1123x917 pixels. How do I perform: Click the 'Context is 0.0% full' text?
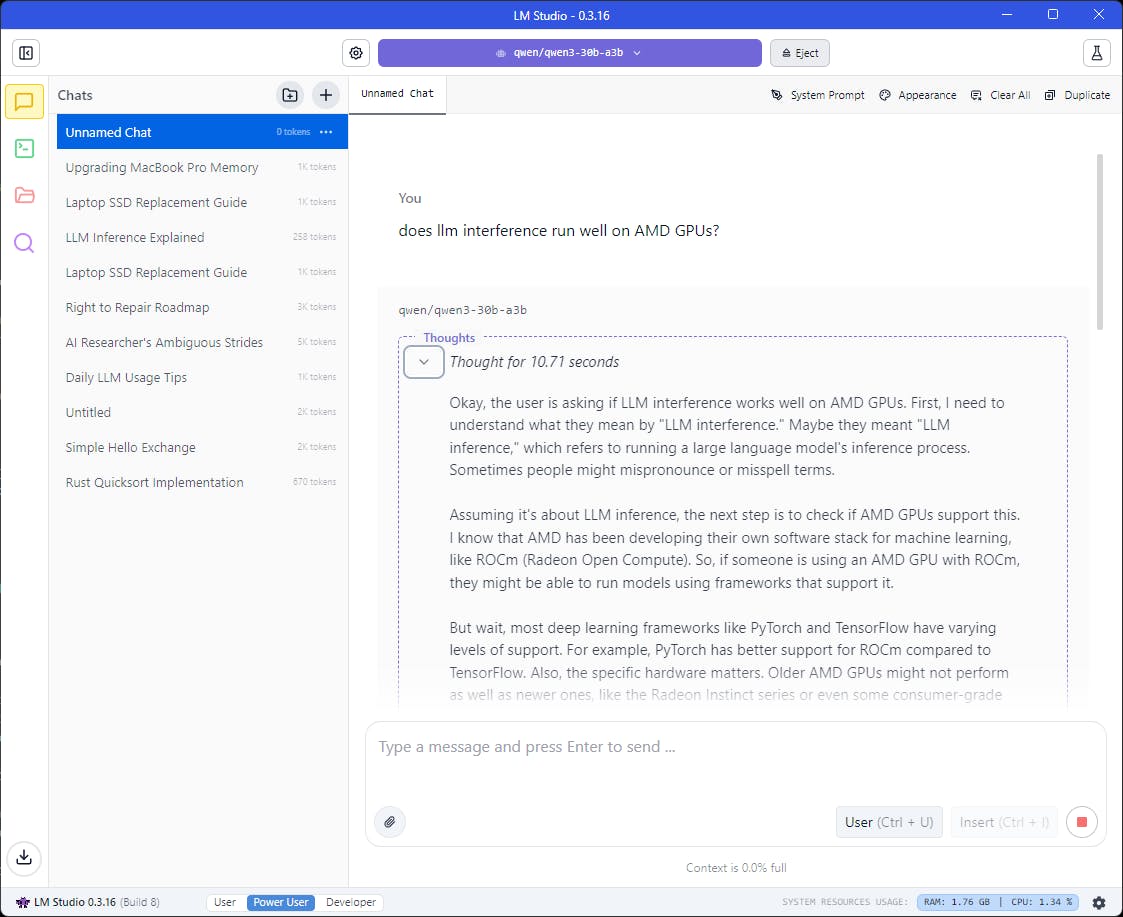pyautogui.click(x=736, y=868)
